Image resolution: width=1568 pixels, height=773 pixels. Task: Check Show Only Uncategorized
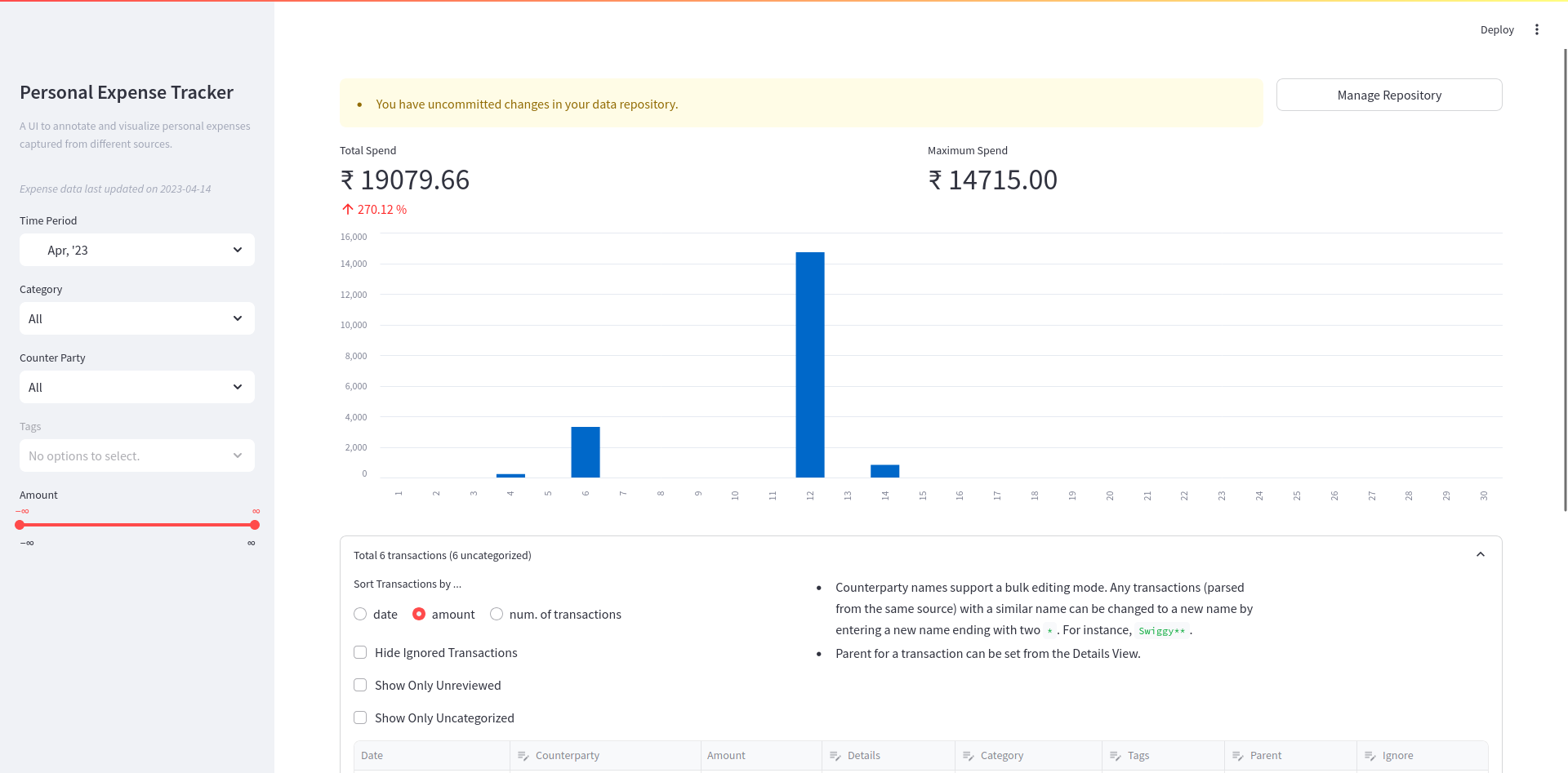pyautogui.click(x=360, y=717)
